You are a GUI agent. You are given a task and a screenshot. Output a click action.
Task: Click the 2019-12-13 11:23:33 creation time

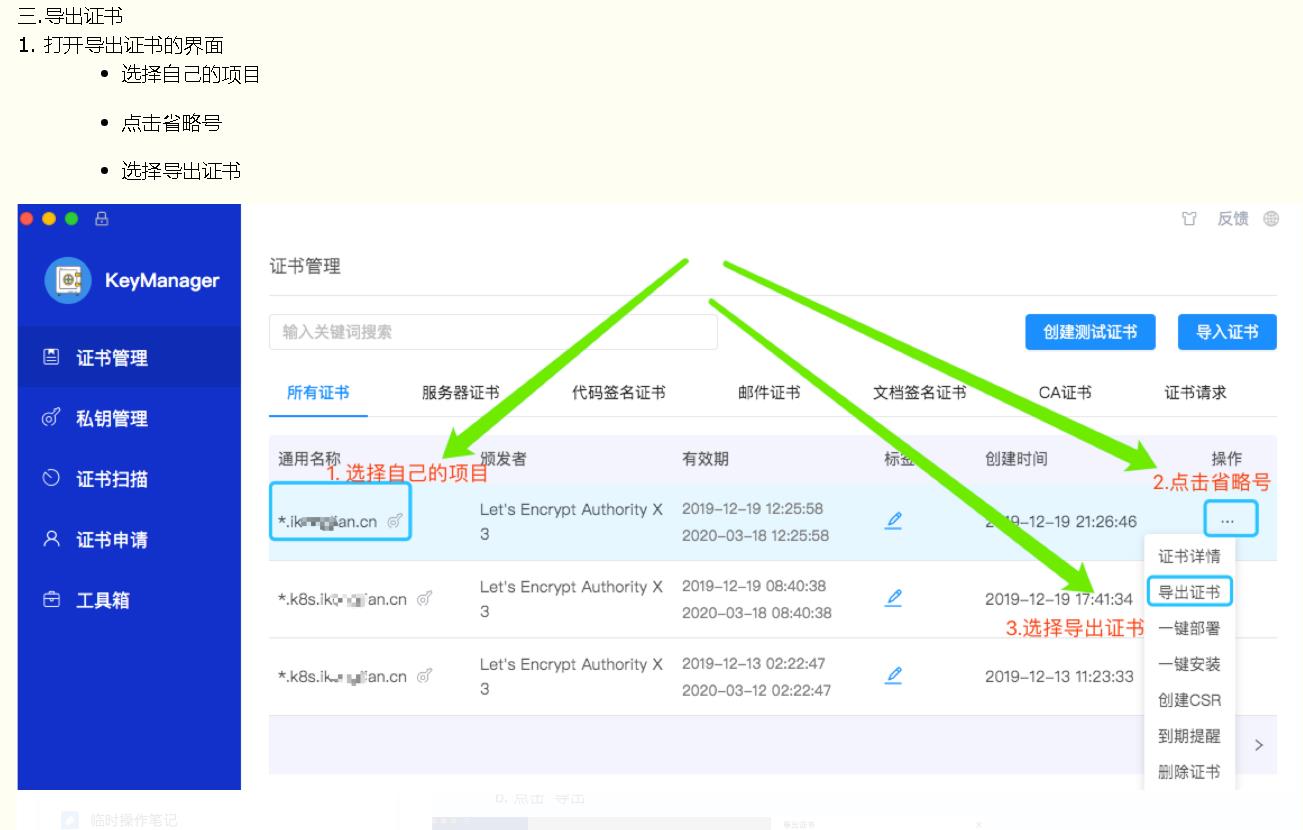1059,676
